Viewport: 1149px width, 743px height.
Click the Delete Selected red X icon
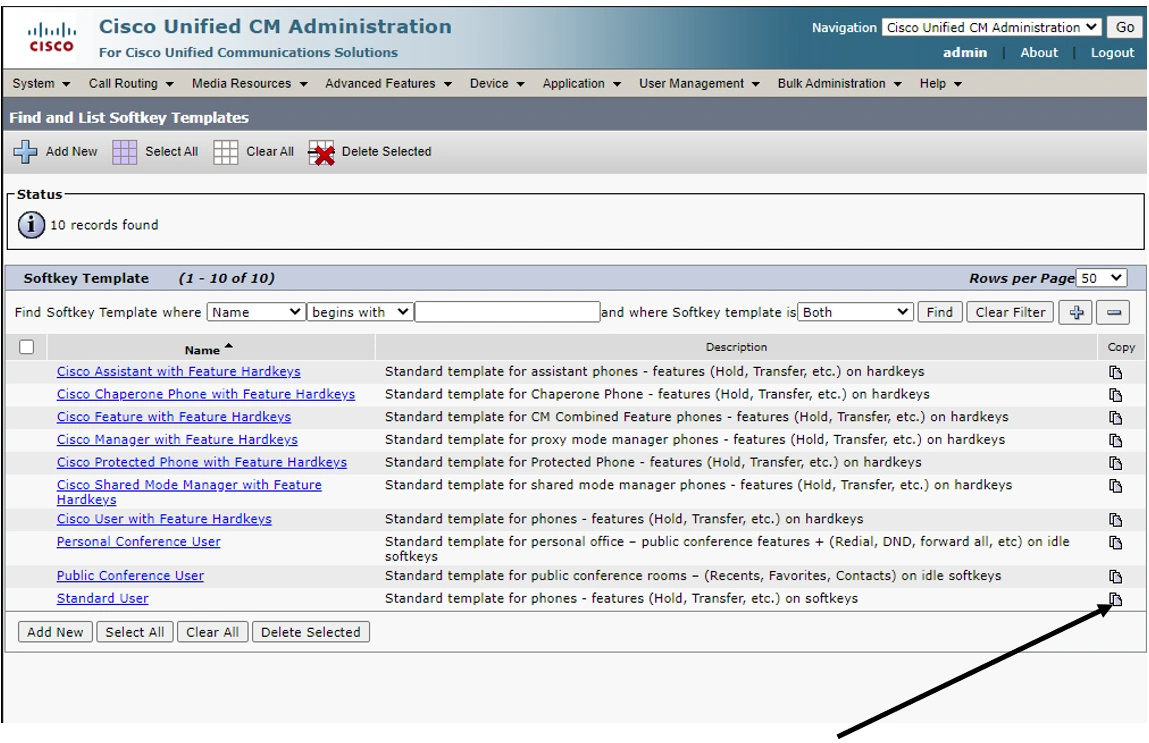pyautogui.click(x=321, y=152)
